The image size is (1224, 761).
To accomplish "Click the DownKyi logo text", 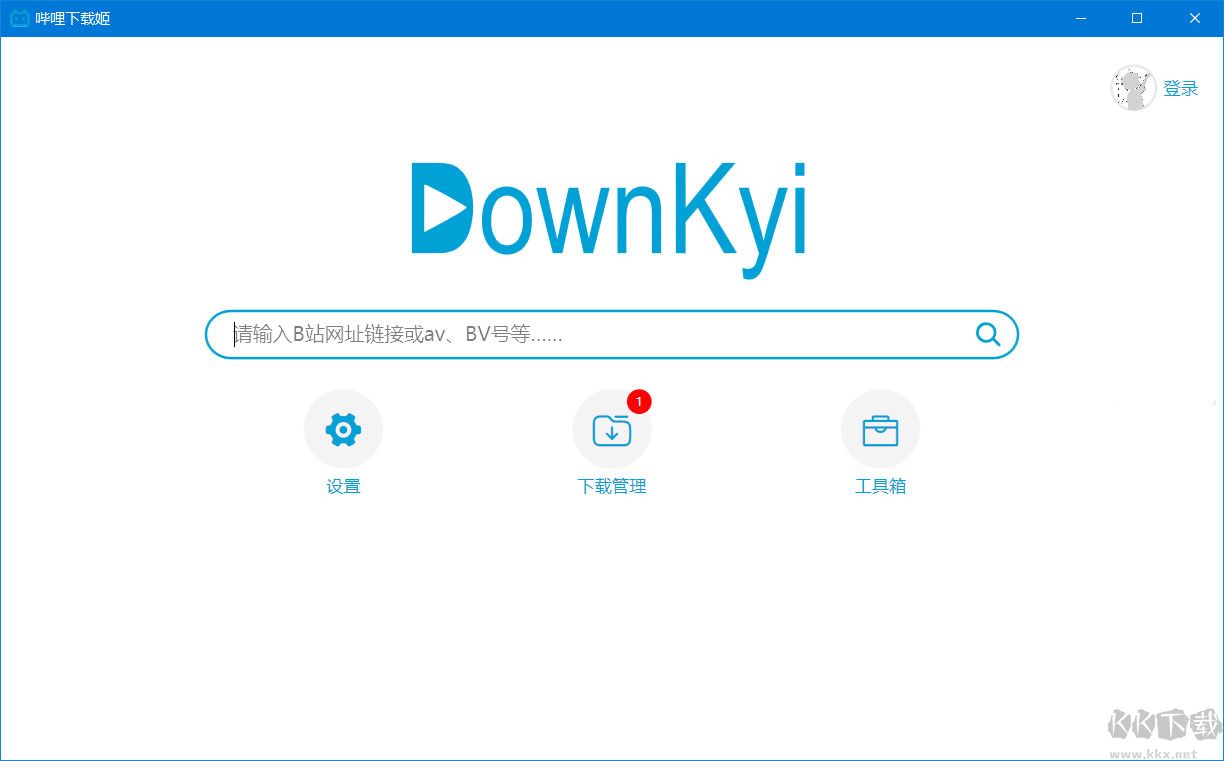I will coord(640,214).
